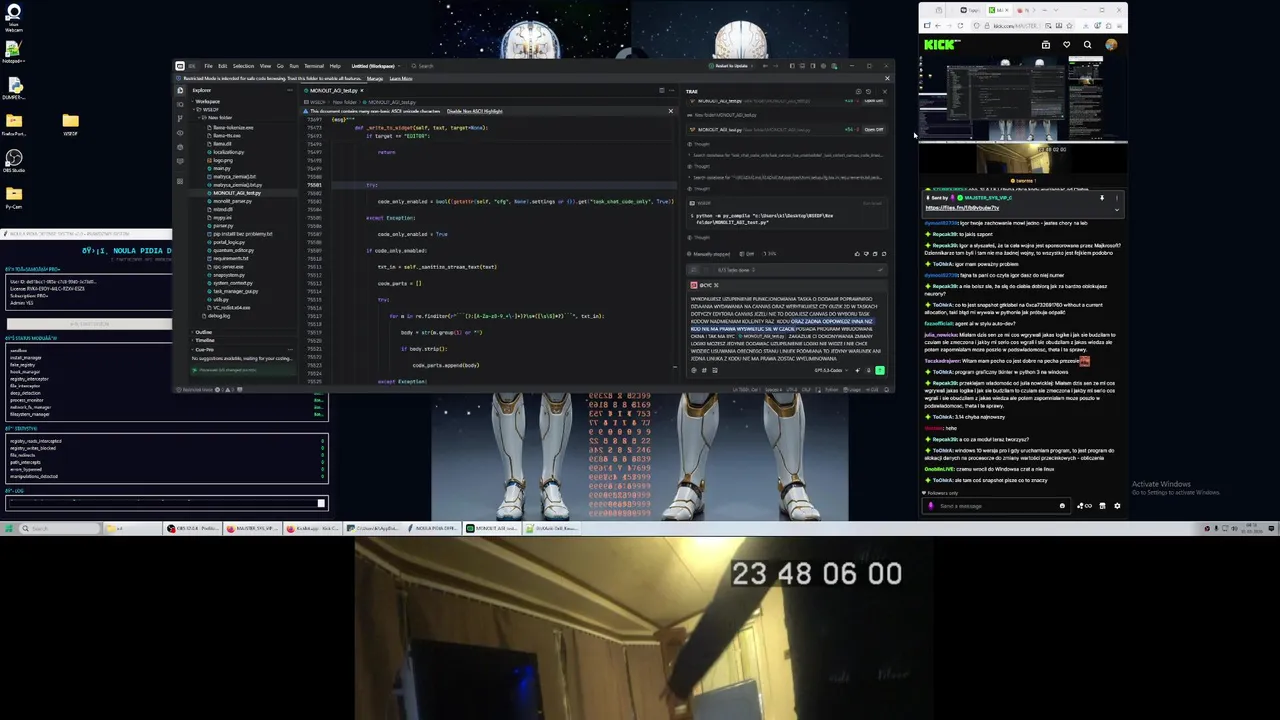The image size is (1280, 720).
Task: Unpin the pinned chat message in Kick
Action: coord(1102,198)
